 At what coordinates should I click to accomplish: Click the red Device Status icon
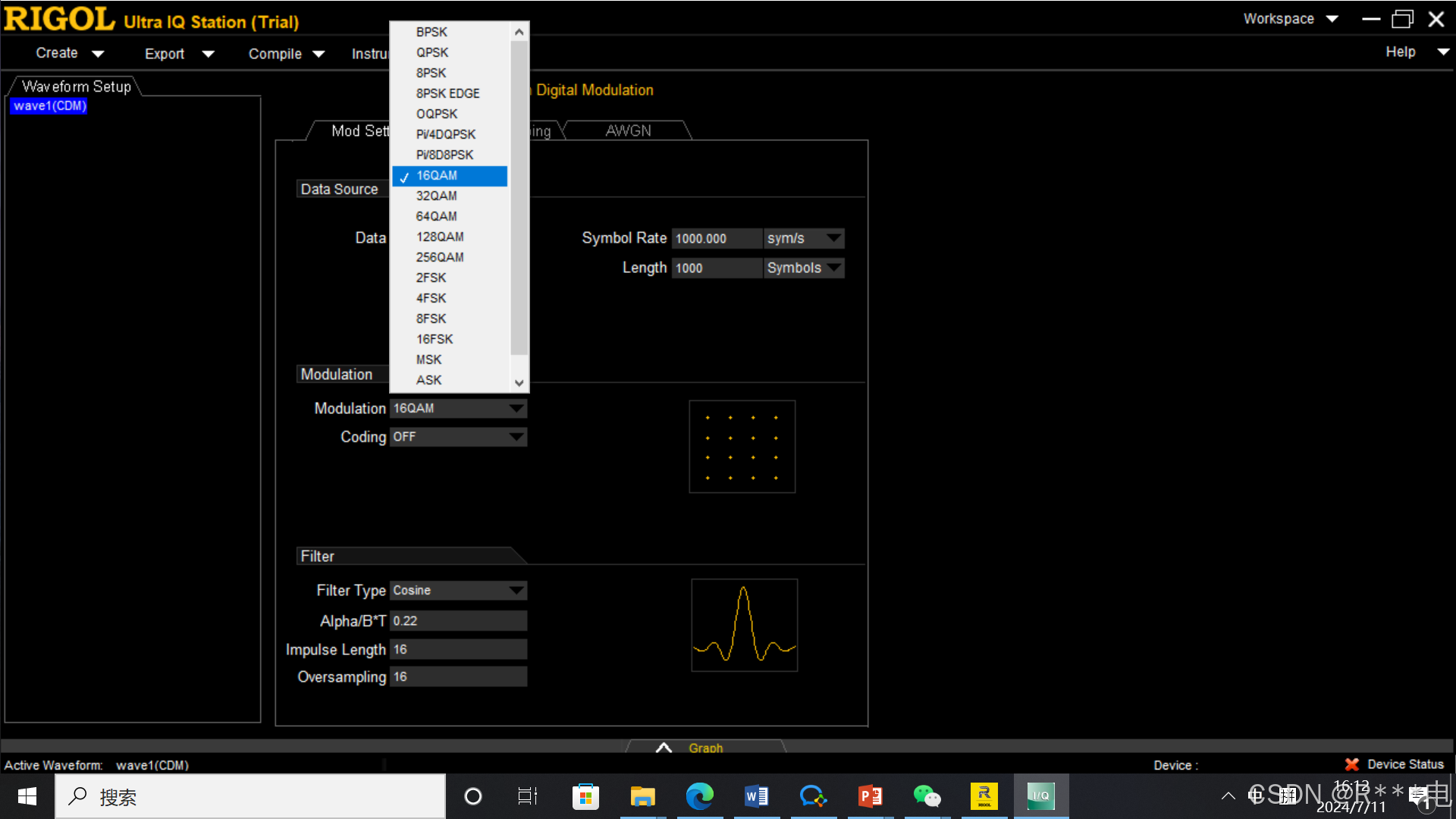tap(1351, 764)
